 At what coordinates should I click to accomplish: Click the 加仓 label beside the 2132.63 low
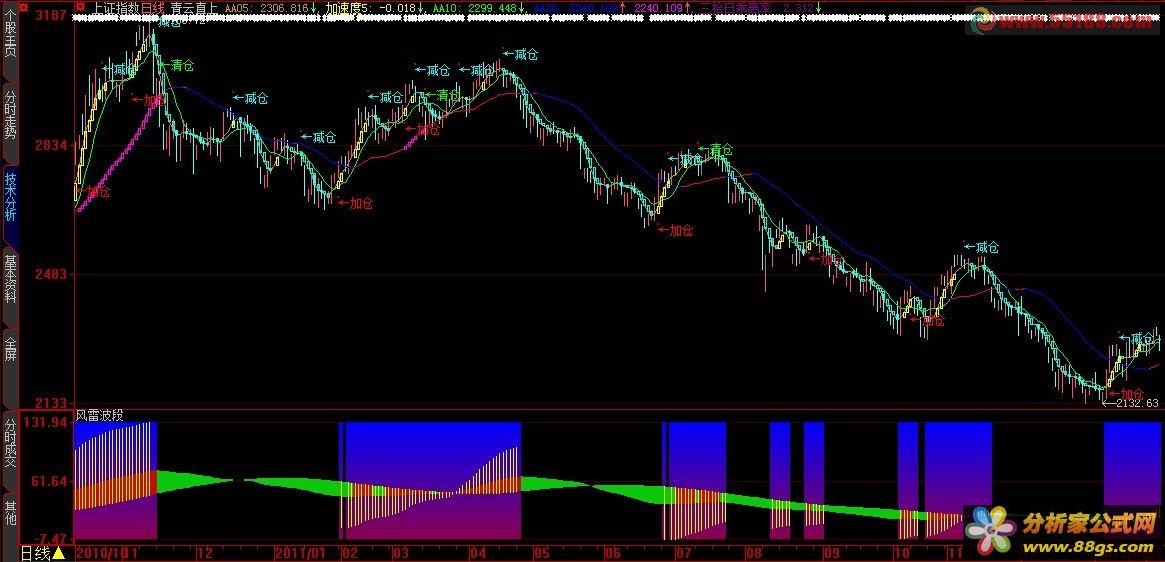[x=1132, y=393]
